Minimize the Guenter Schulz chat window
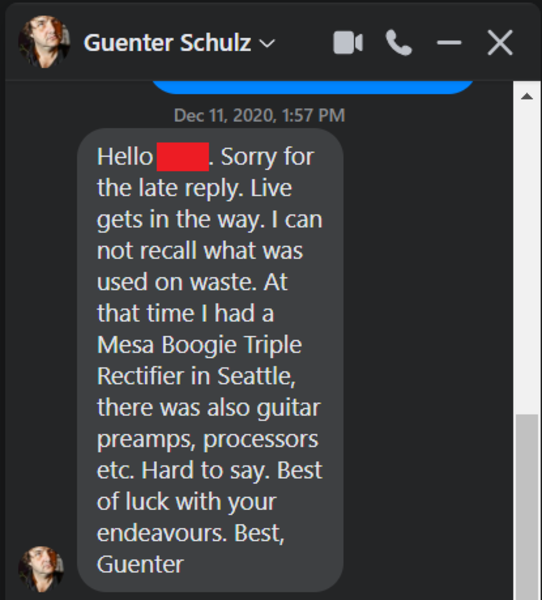Screen dimensions: 542x600 [x=449, y=42]
